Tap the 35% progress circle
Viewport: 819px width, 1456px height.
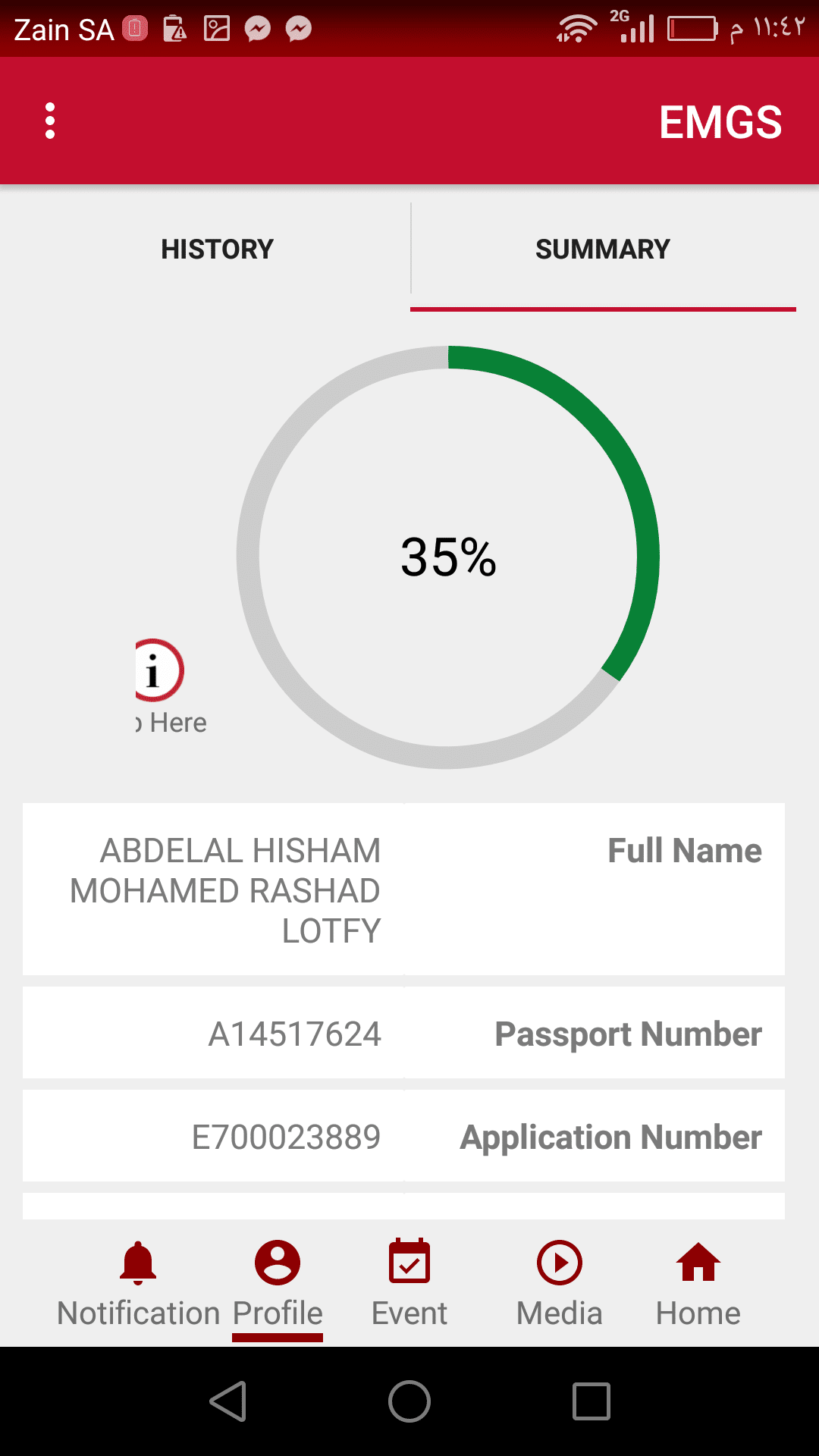click(x=448, y=557)
